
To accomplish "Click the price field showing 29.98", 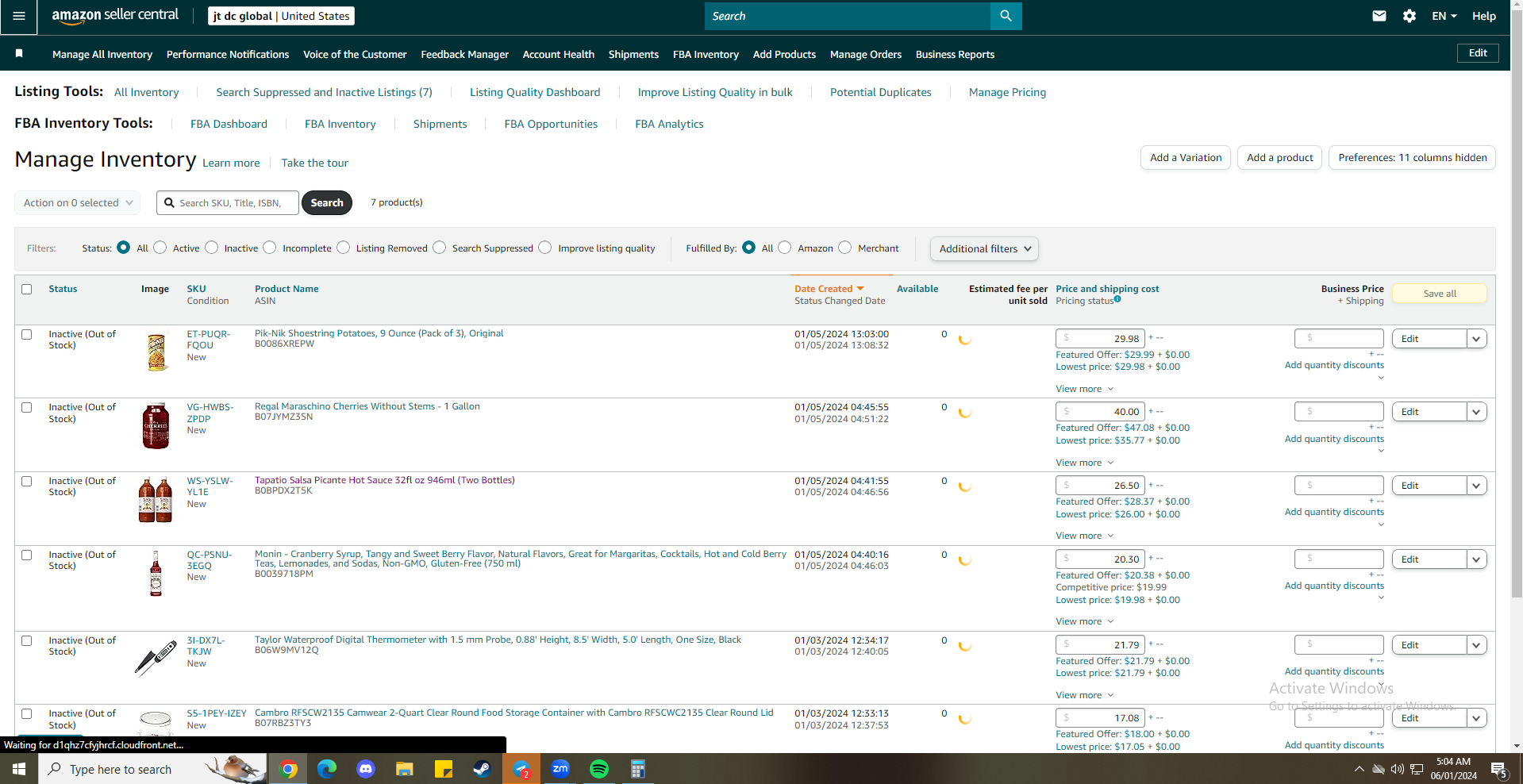I will (1100, 338).
